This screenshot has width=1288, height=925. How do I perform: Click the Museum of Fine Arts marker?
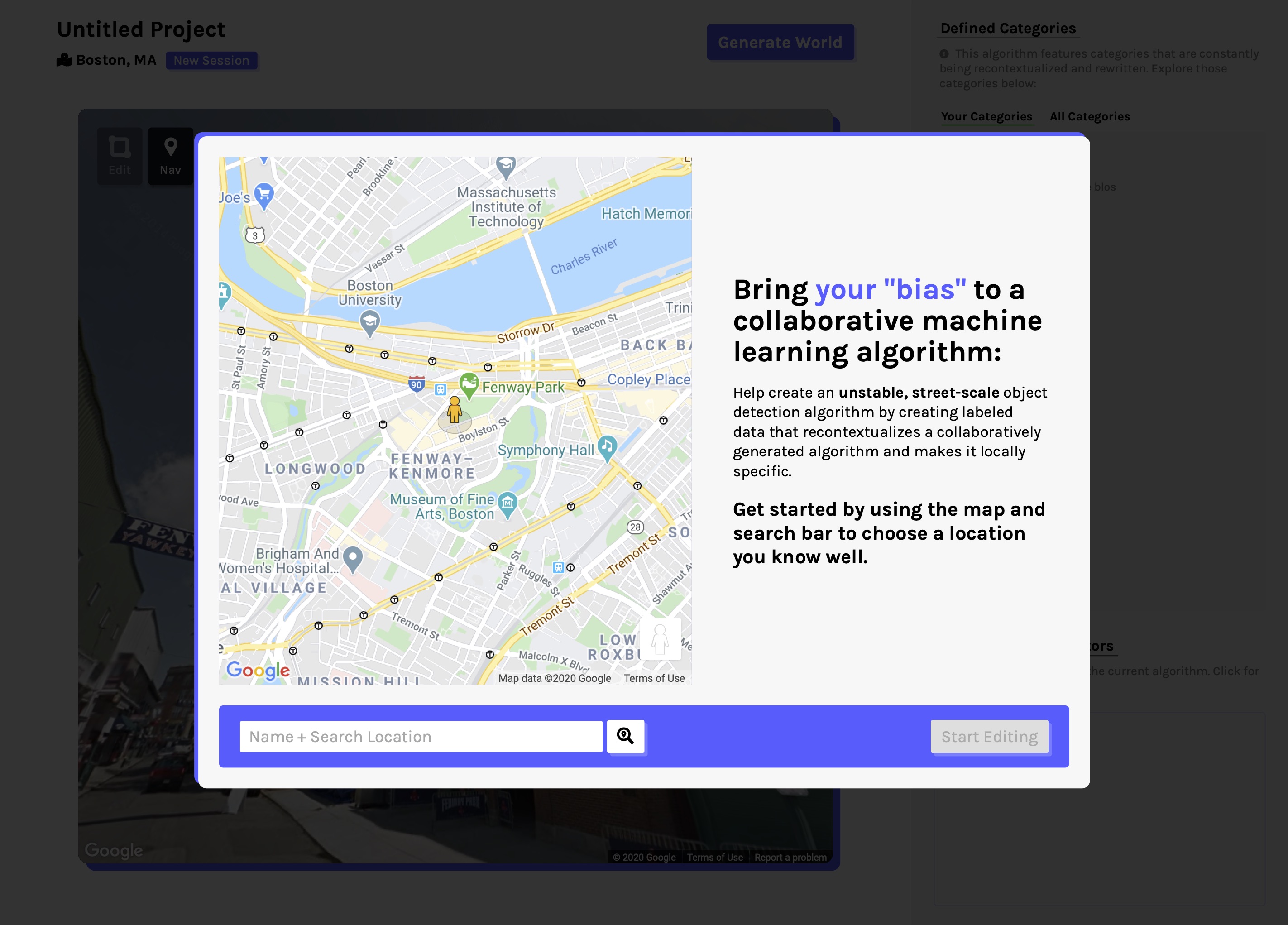[x=507, y=503]
